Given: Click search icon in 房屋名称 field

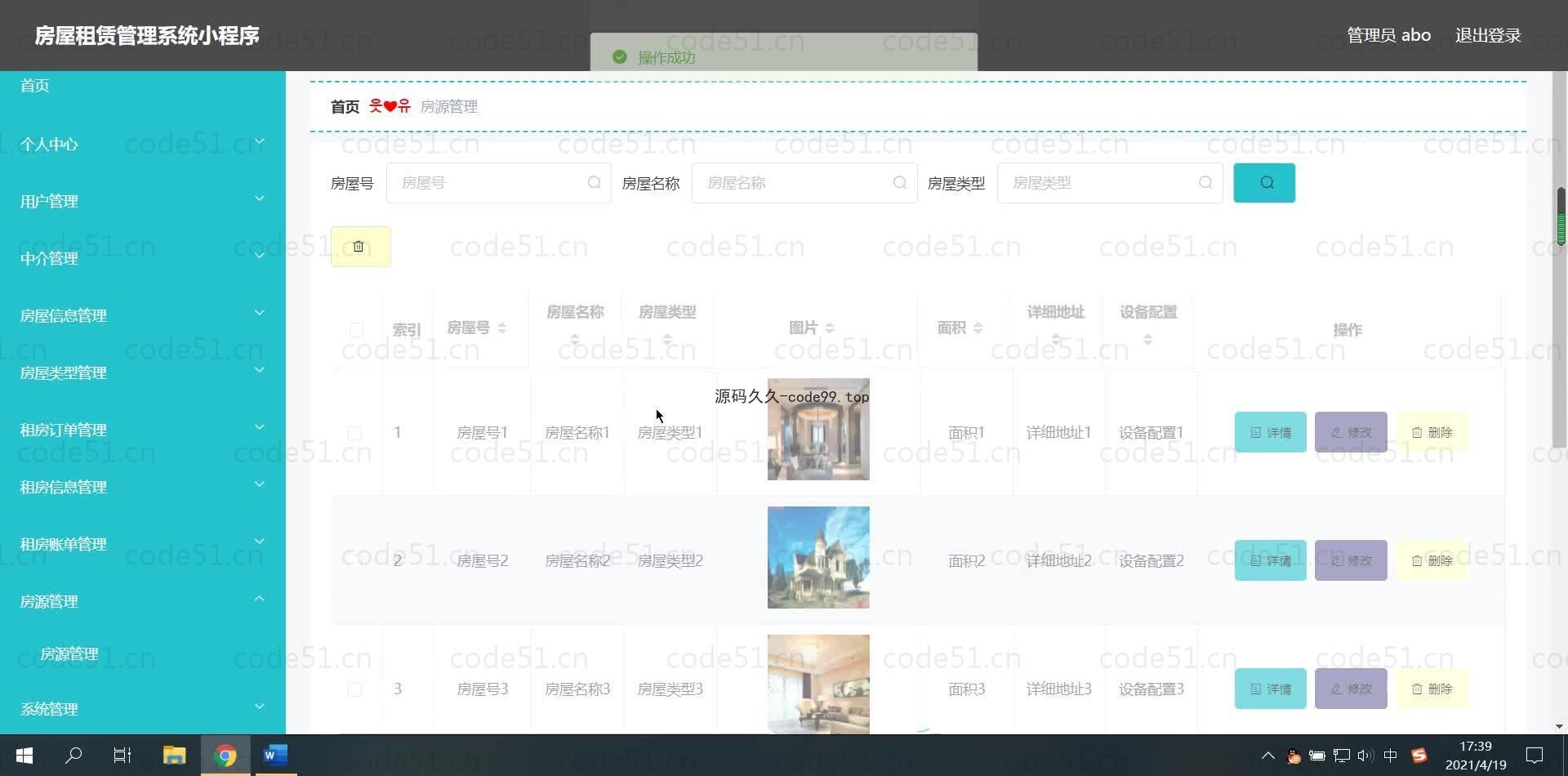Looking at the screenshot, I should click(900, 183).
